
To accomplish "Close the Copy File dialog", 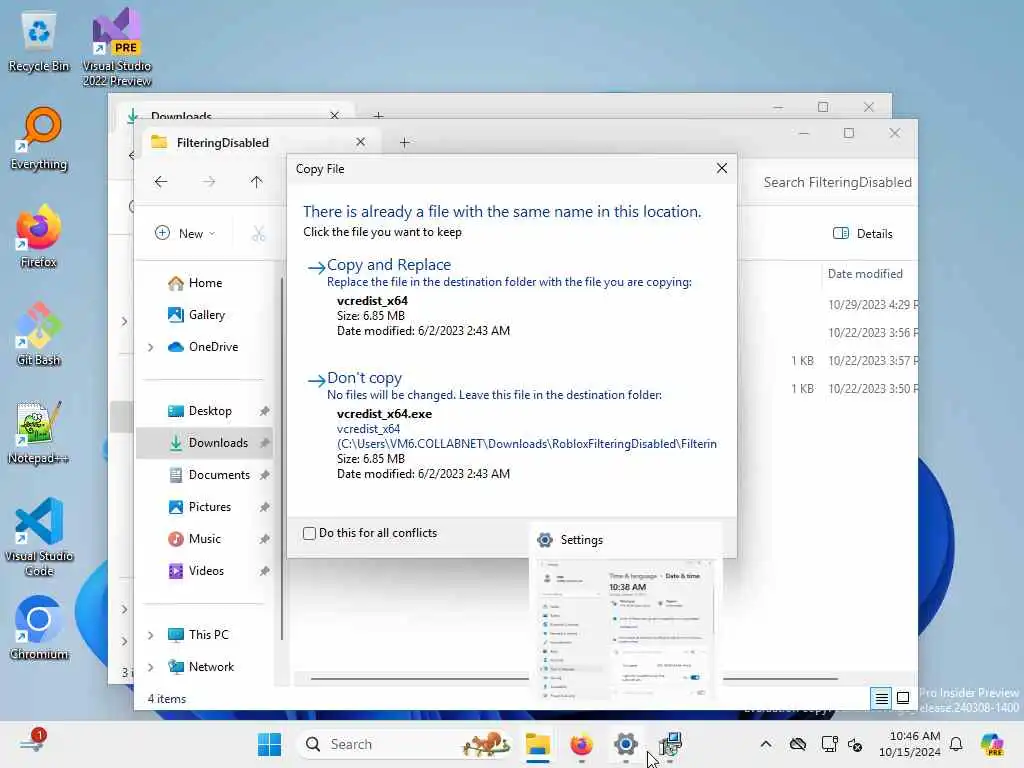I will [x=722, y=168].
